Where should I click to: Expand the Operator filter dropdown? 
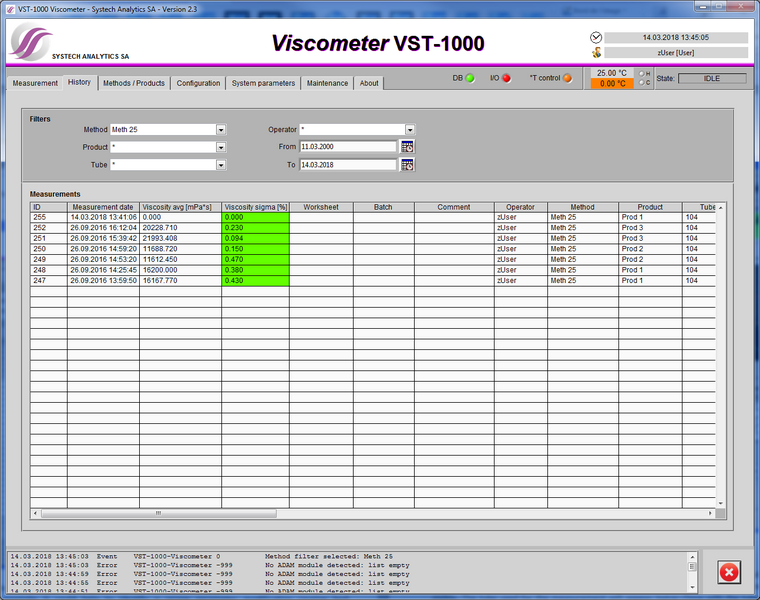tap(410, 129)
